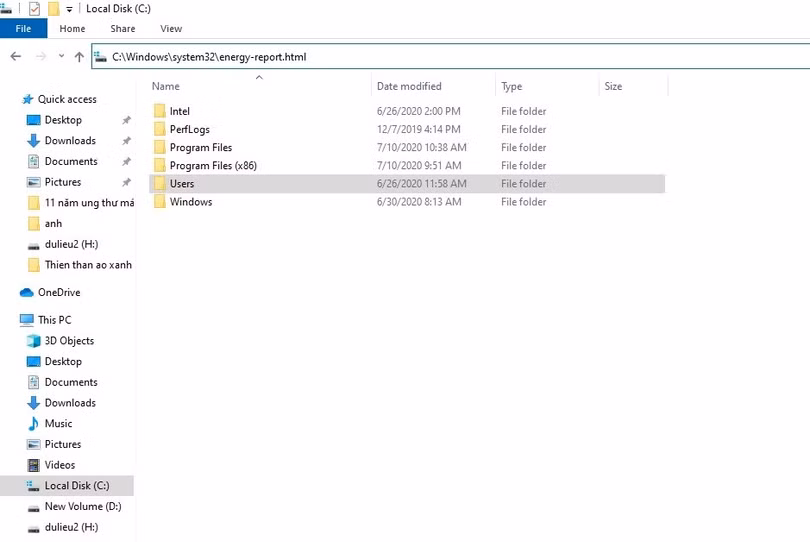The image size is (810, 542).
Task: Select Videos in the navigation pane
Action: 59,465
